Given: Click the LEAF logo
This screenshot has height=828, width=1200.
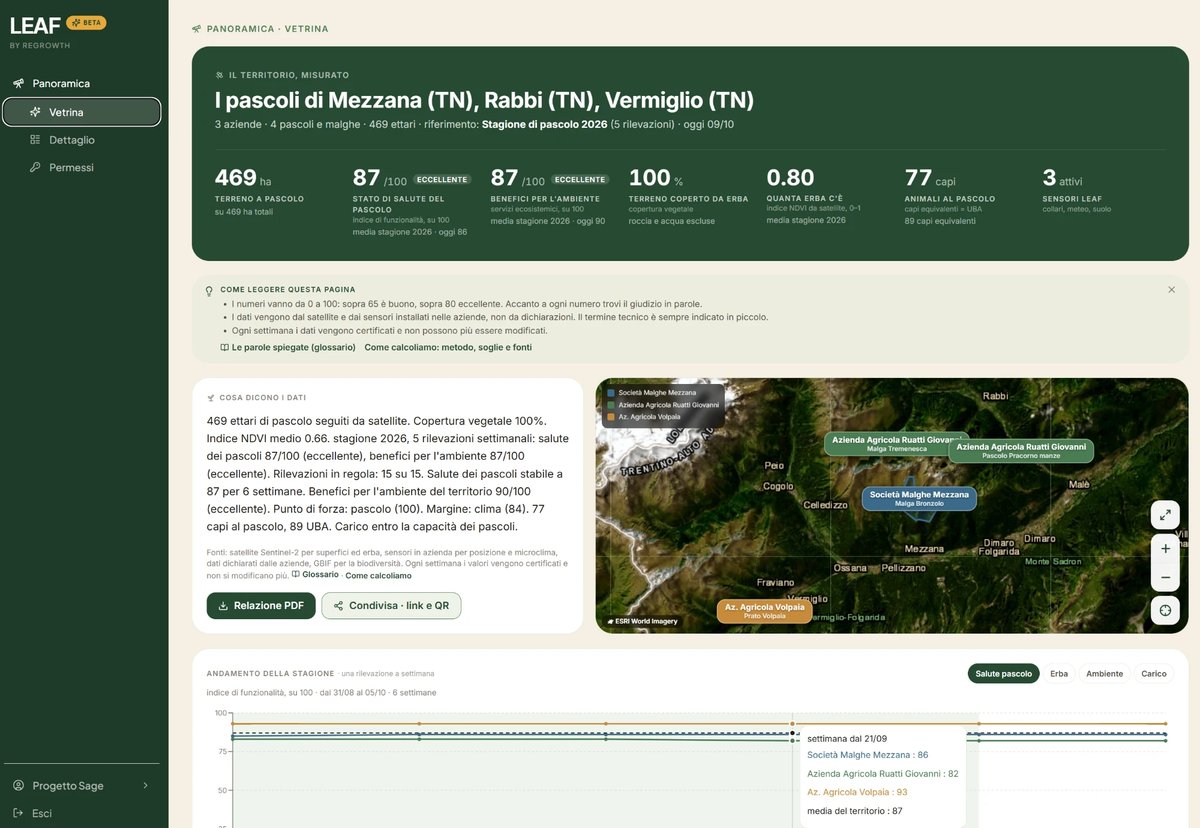Looking at the screenshot, I should point(35,26).
